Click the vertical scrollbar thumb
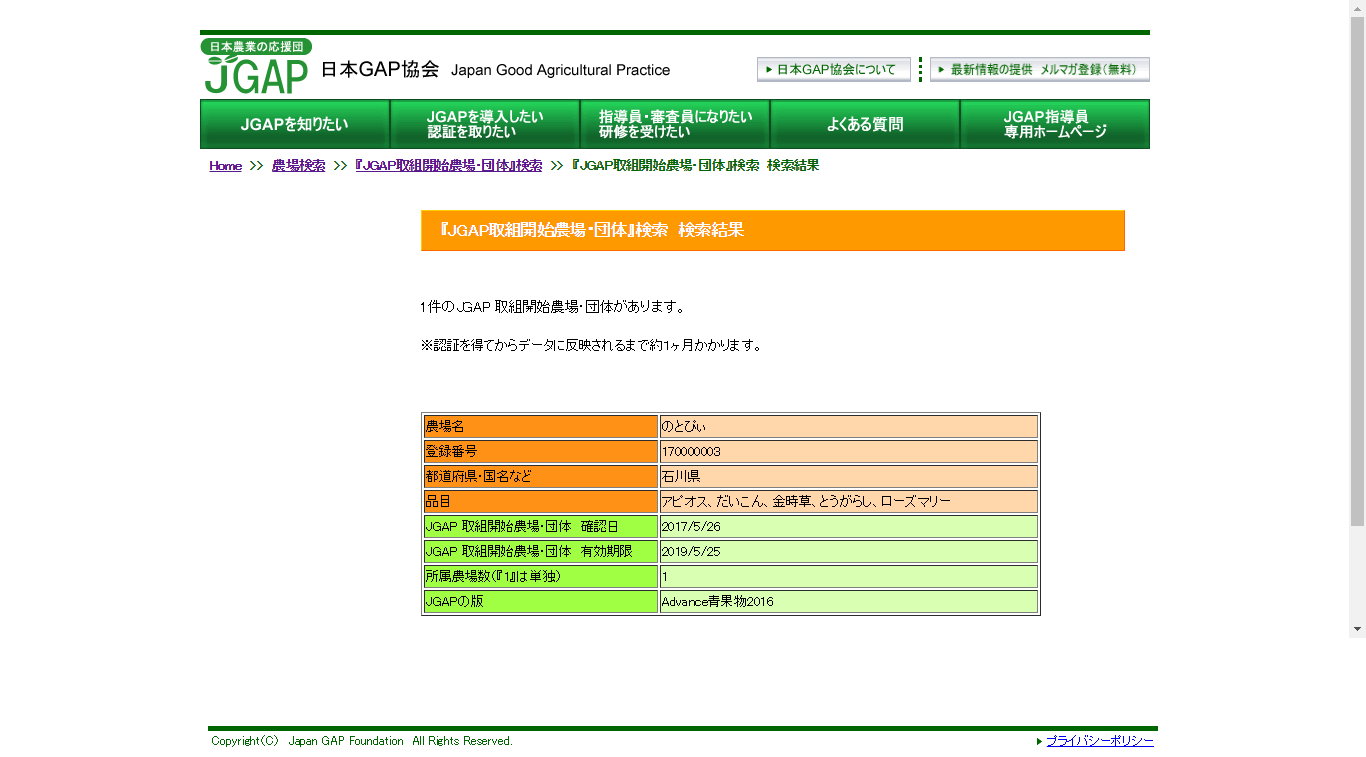 pyautogui.click(x=1357, y=270)
